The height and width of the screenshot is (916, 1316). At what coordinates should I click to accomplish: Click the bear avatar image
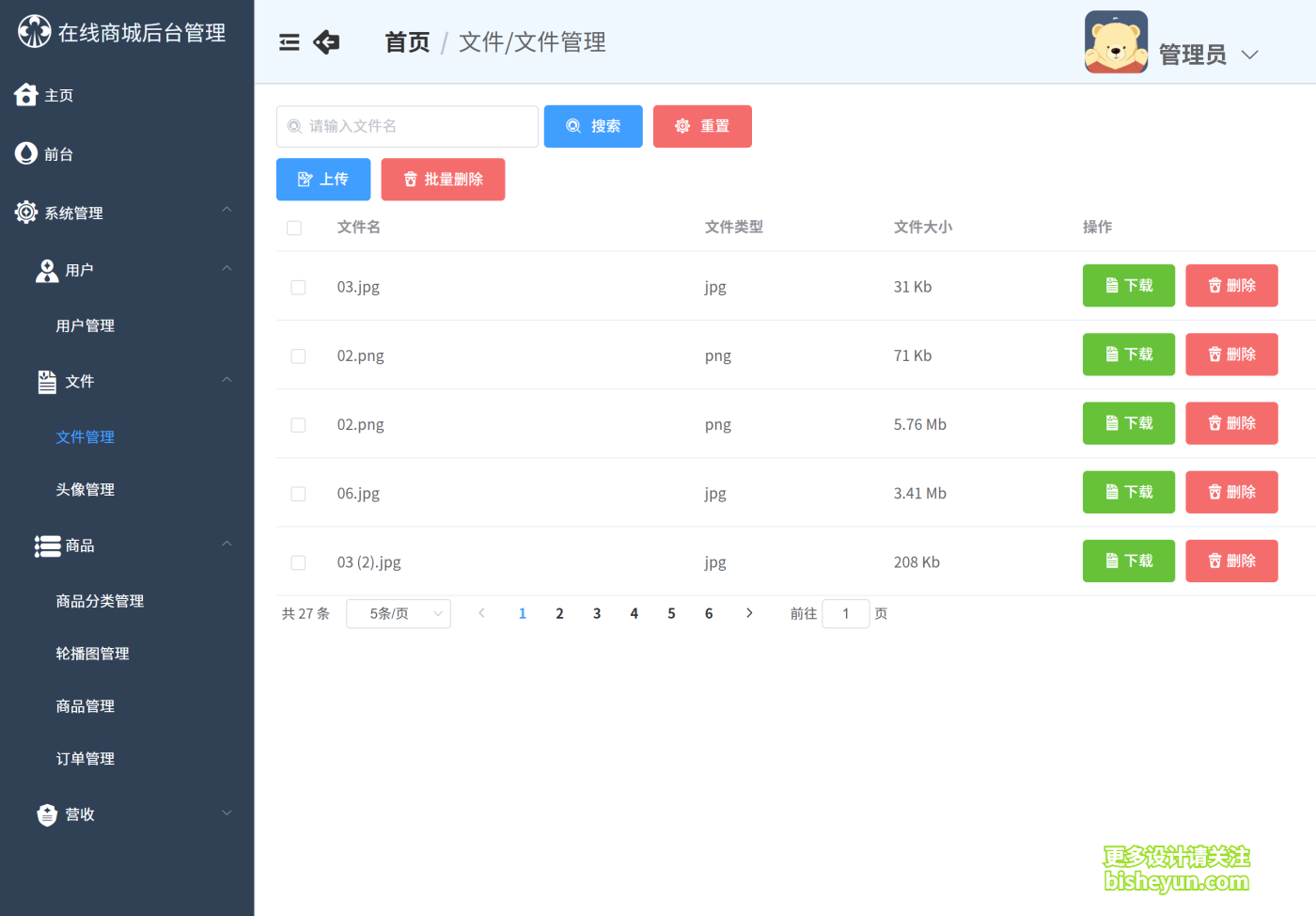[1116, 42]
